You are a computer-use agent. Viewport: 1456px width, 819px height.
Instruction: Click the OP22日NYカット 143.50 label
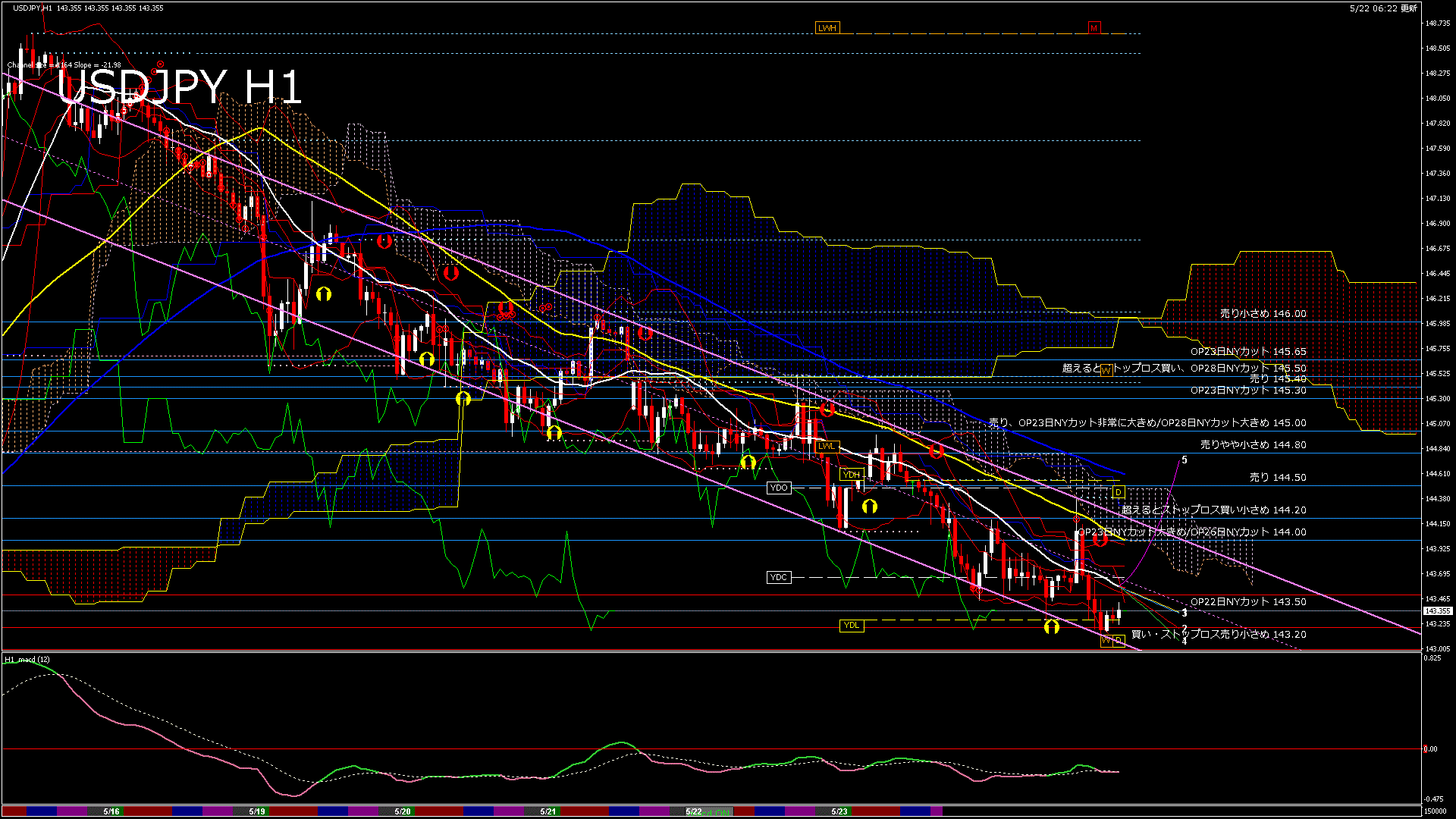[1248, 602]
